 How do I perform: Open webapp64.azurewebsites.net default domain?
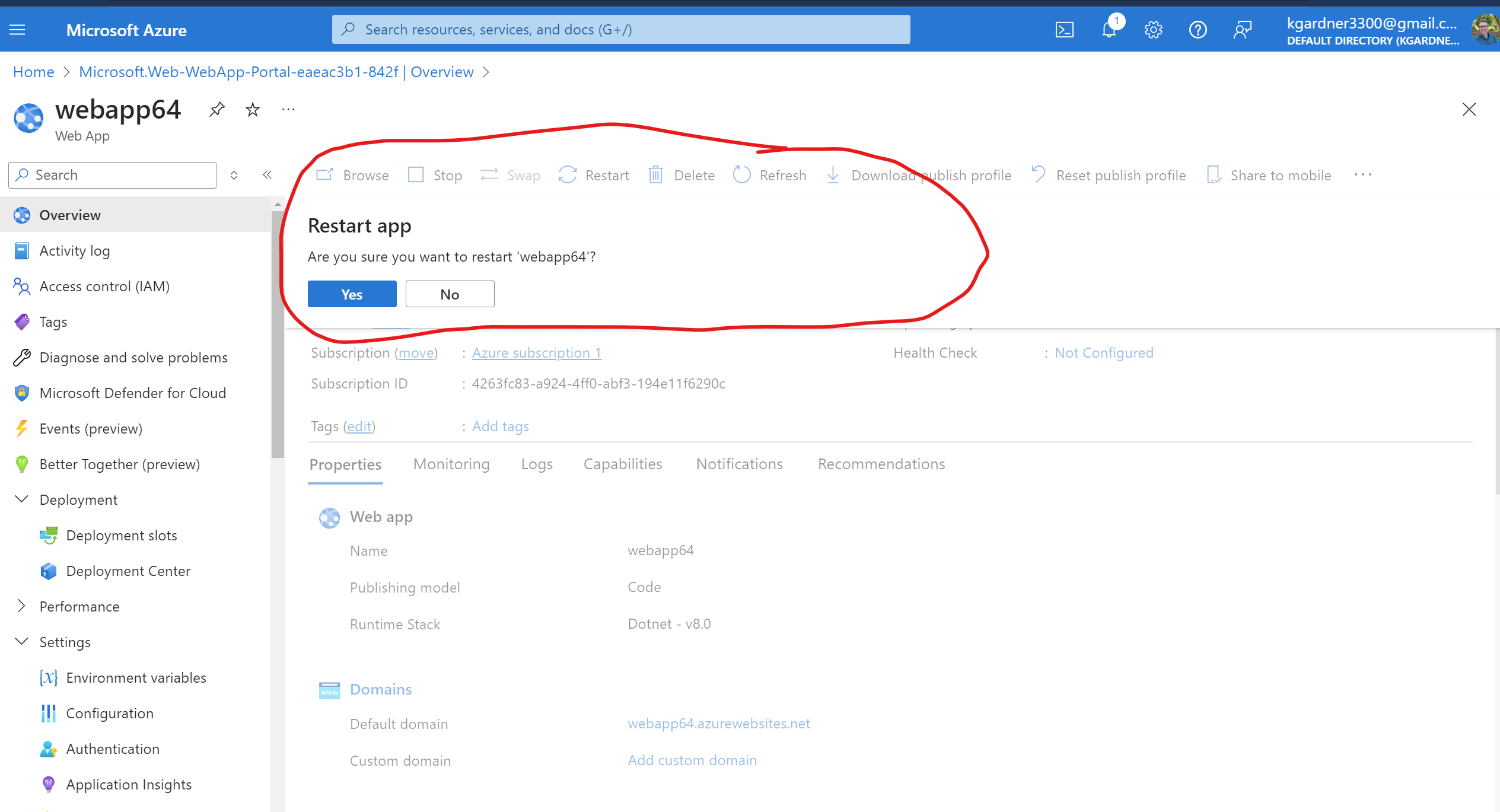(x=719, y=724)
